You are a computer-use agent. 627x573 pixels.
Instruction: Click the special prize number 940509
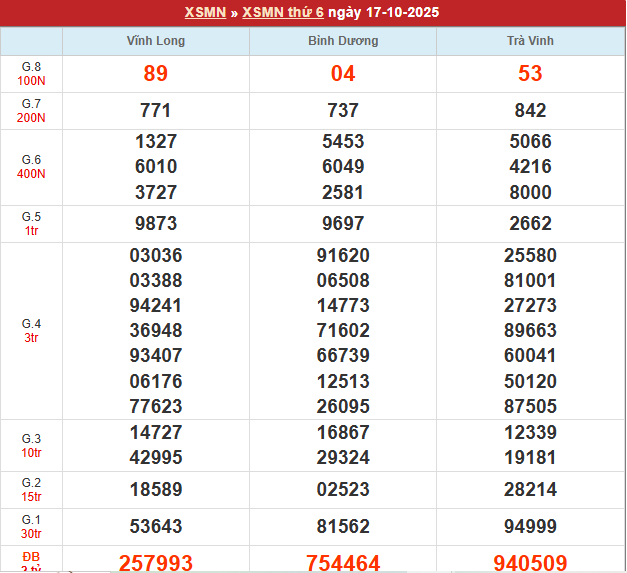pyautogui.click(x=530, y=563)
